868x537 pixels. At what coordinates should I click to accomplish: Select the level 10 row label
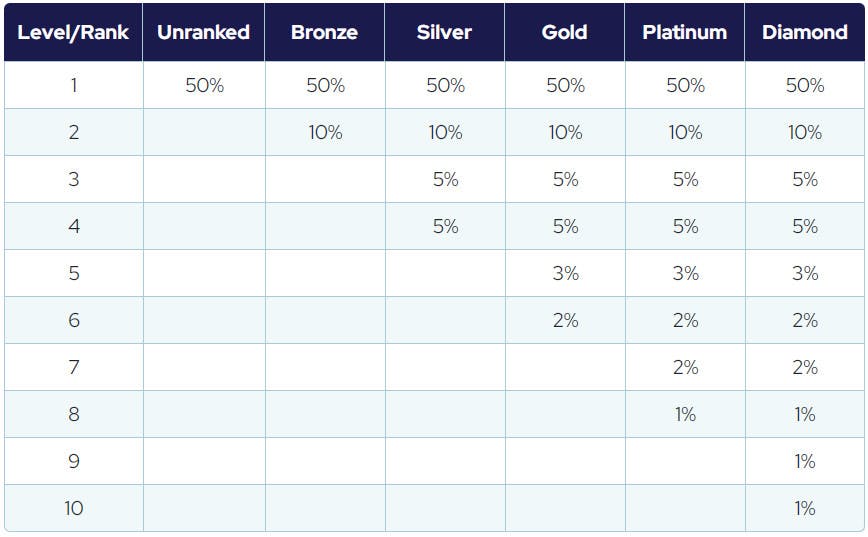point(73,509)
